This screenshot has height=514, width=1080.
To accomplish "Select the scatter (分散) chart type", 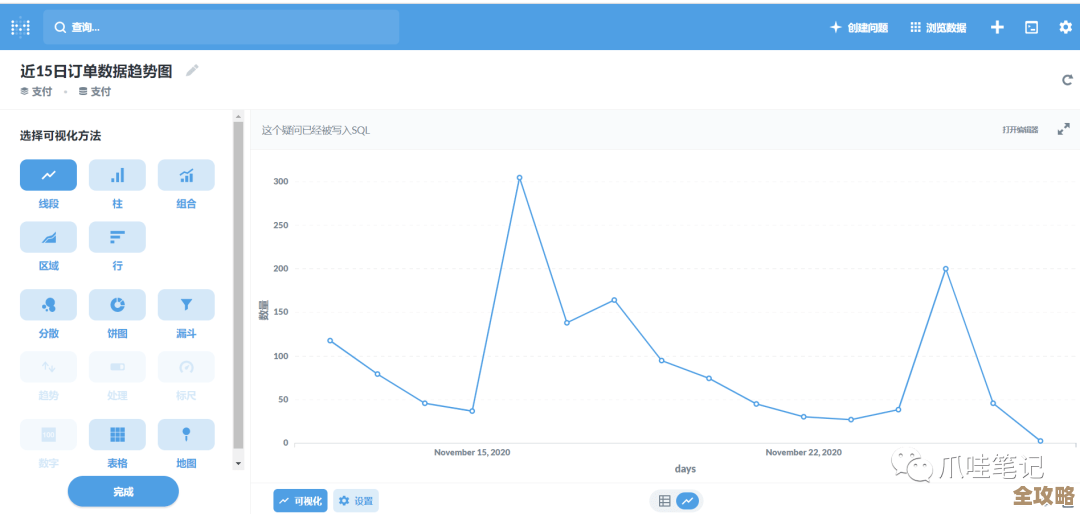I will (x=48, y=305).
